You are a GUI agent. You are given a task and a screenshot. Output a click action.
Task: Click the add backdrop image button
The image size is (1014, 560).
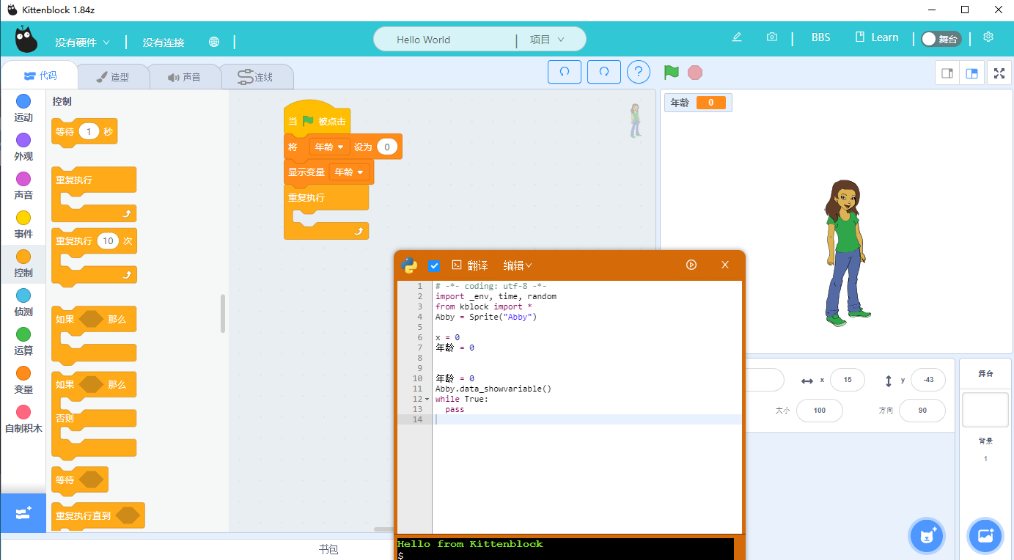[x=984, y=535]
